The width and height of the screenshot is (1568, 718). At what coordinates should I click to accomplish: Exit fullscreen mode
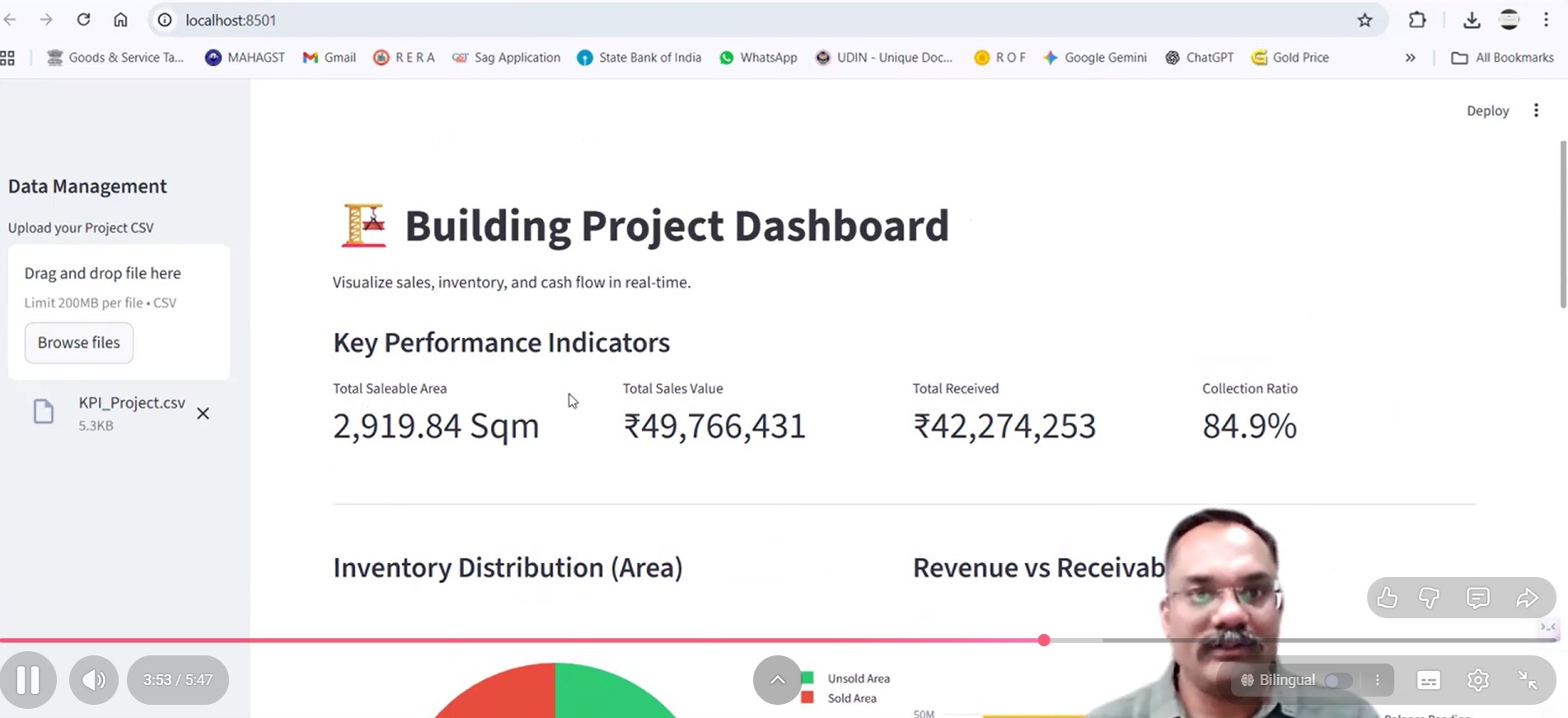click(1528, 680)
